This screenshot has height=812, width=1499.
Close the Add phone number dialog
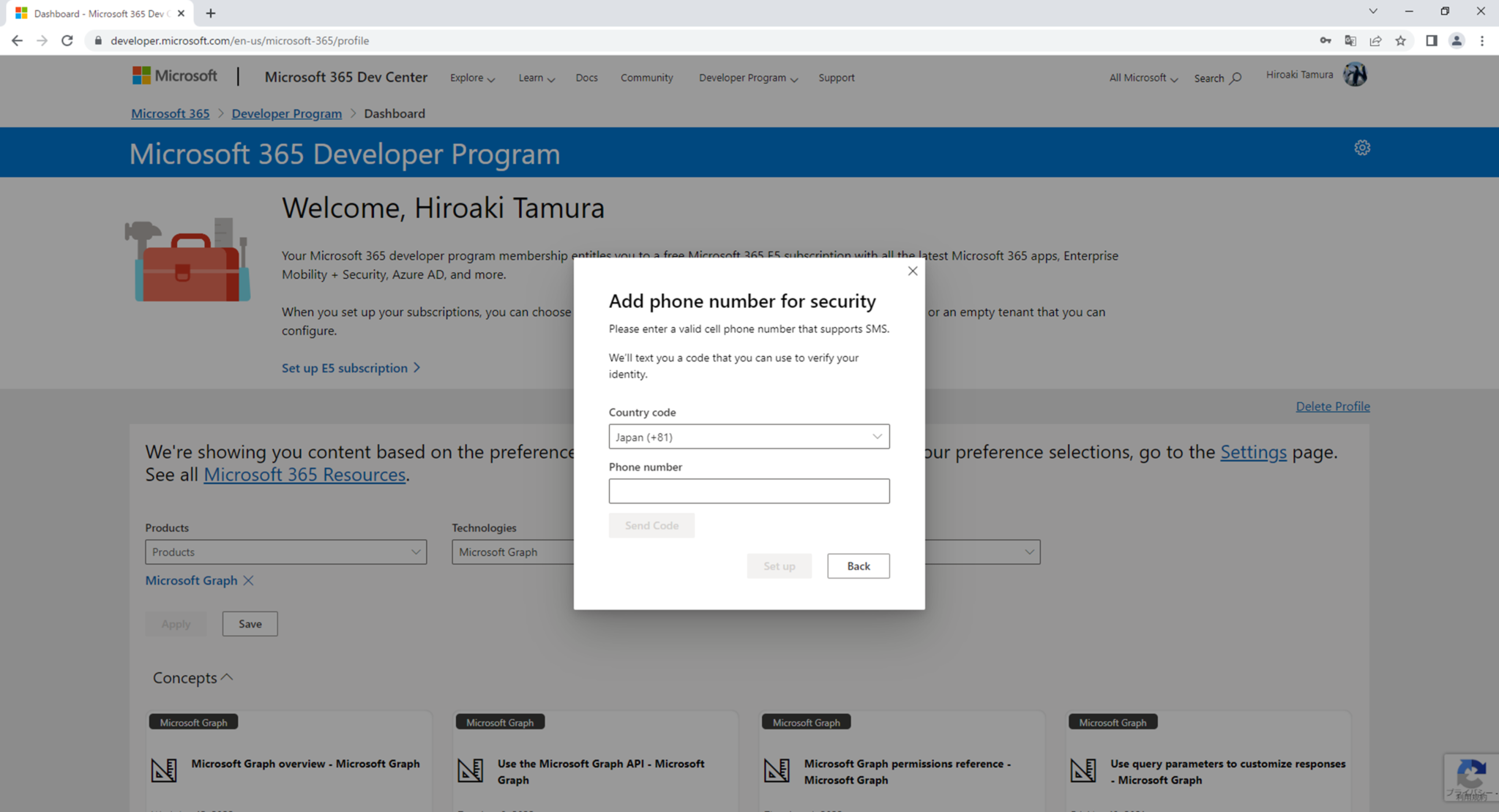[912, 271]
